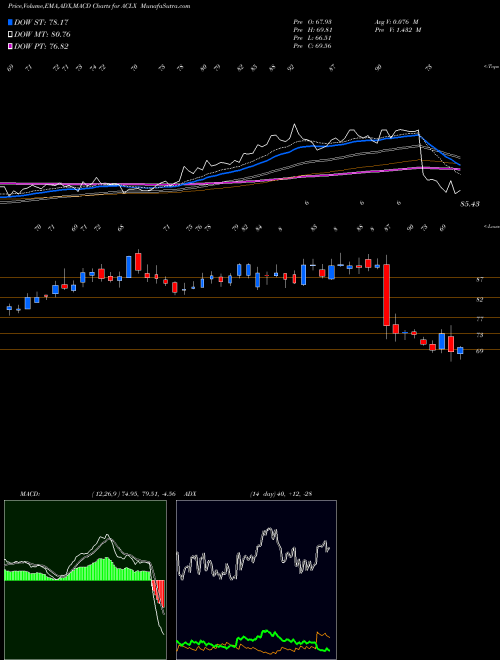The width and height of the screenshot is (500, 660).
Task: Click MACD values '(12,26,9) 74.95, 79.51, -4.56'
Action: click(x=133, y=494)
